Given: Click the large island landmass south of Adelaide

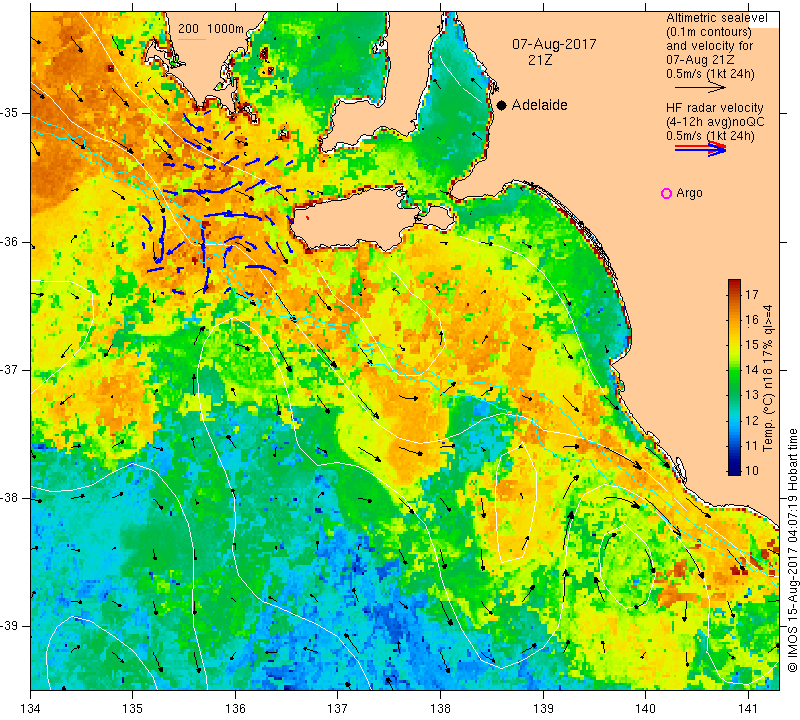Looking at the screenshot, I should click(x=357, y=219).
